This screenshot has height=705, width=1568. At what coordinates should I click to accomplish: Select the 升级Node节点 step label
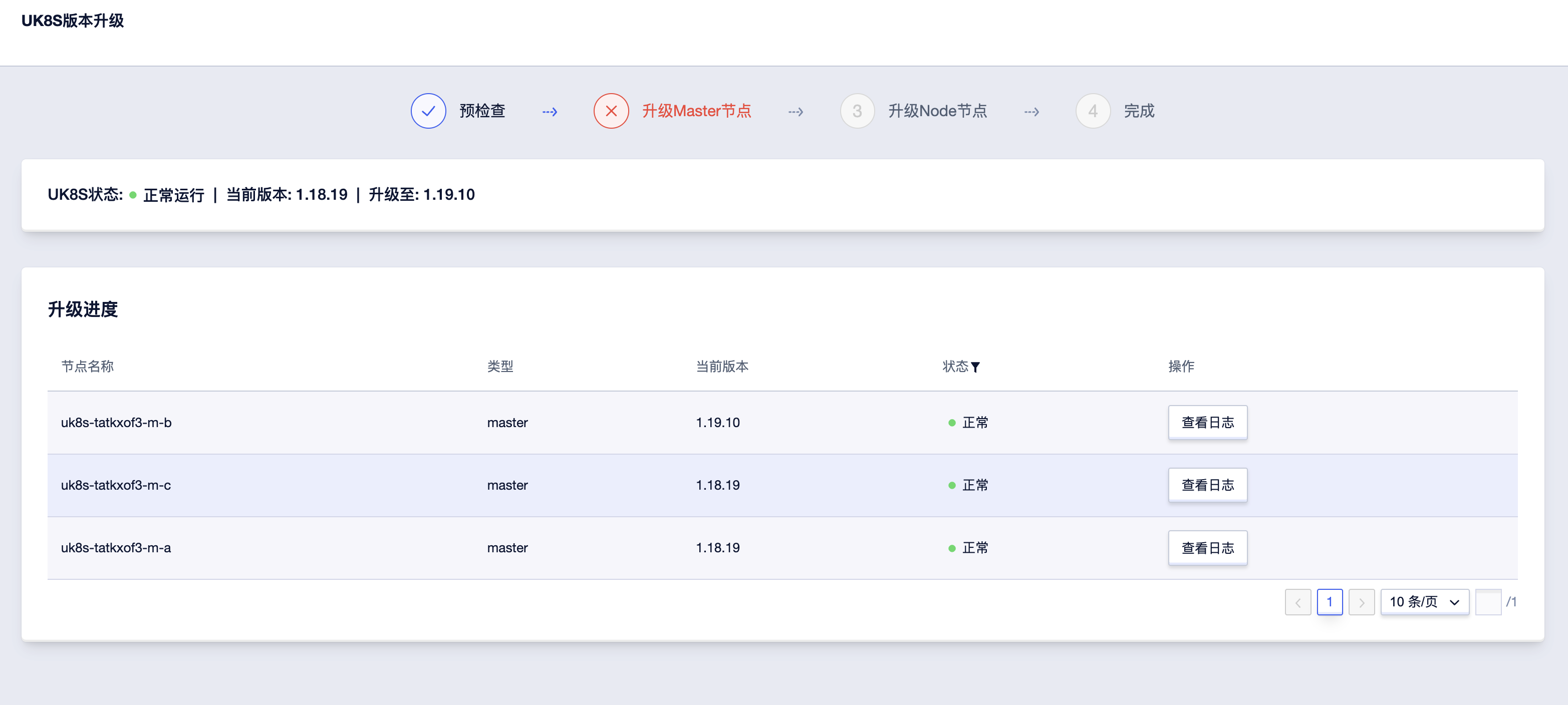click(x=937, y=111)
